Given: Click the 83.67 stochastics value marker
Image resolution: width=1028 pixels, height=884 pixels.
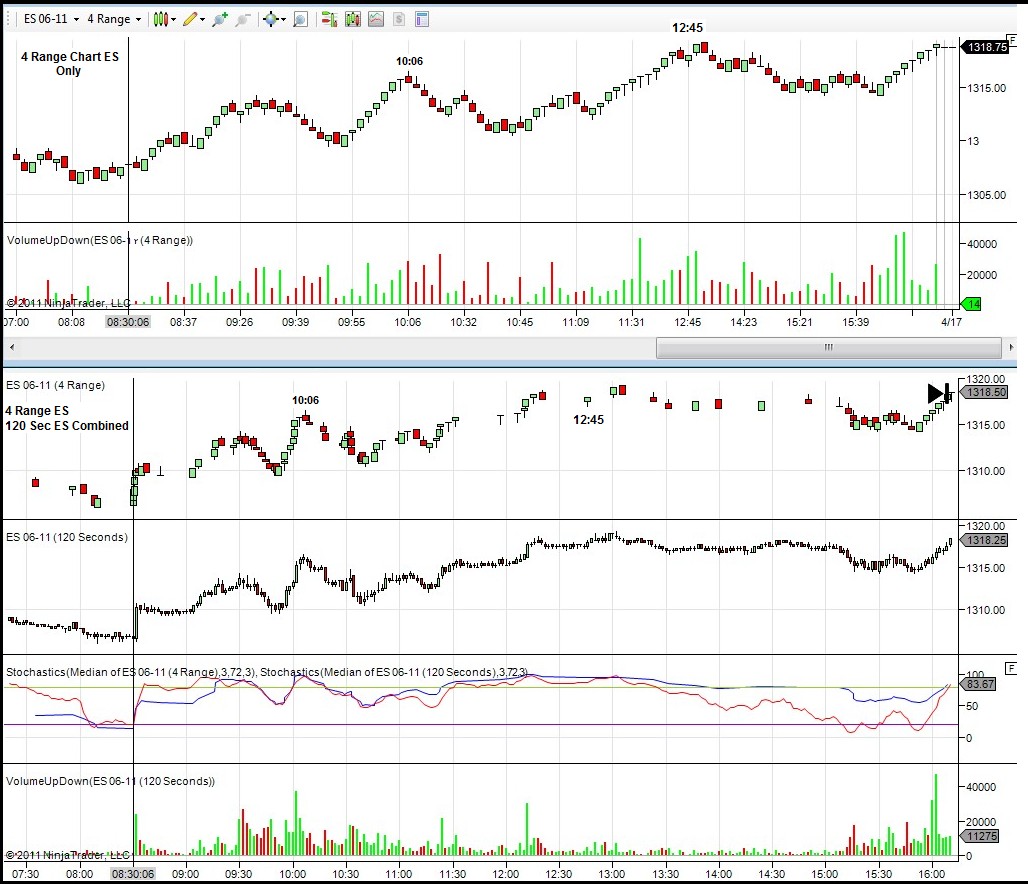Looking at the screenshot, I should click(x=979, y=684).
